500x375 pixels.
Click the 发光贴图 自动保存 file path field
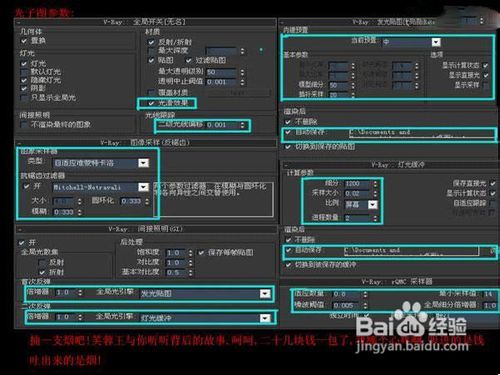pyautogui.click(x=422, y=133)
